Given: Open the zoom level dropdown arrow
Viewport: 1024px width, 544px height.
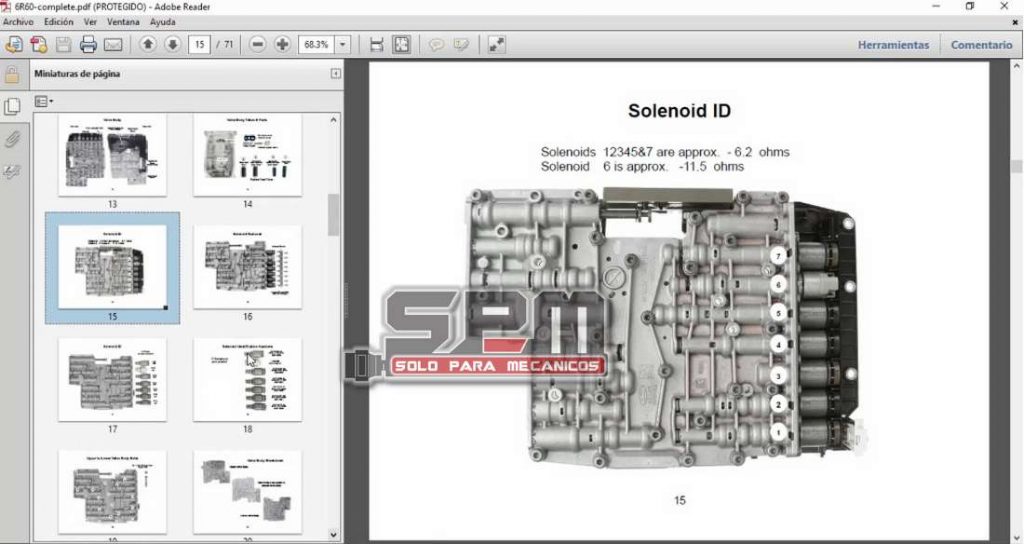Looking at the screenshot, I should (343, 44).
